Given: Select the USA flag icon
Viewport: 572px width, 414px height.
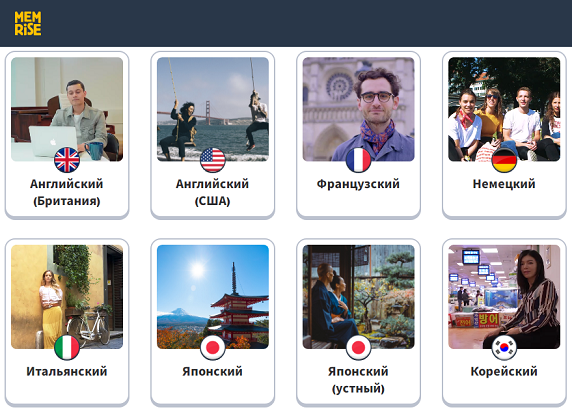Looking at the screenshot, I should pyautogui.click(x=213, y=160).
